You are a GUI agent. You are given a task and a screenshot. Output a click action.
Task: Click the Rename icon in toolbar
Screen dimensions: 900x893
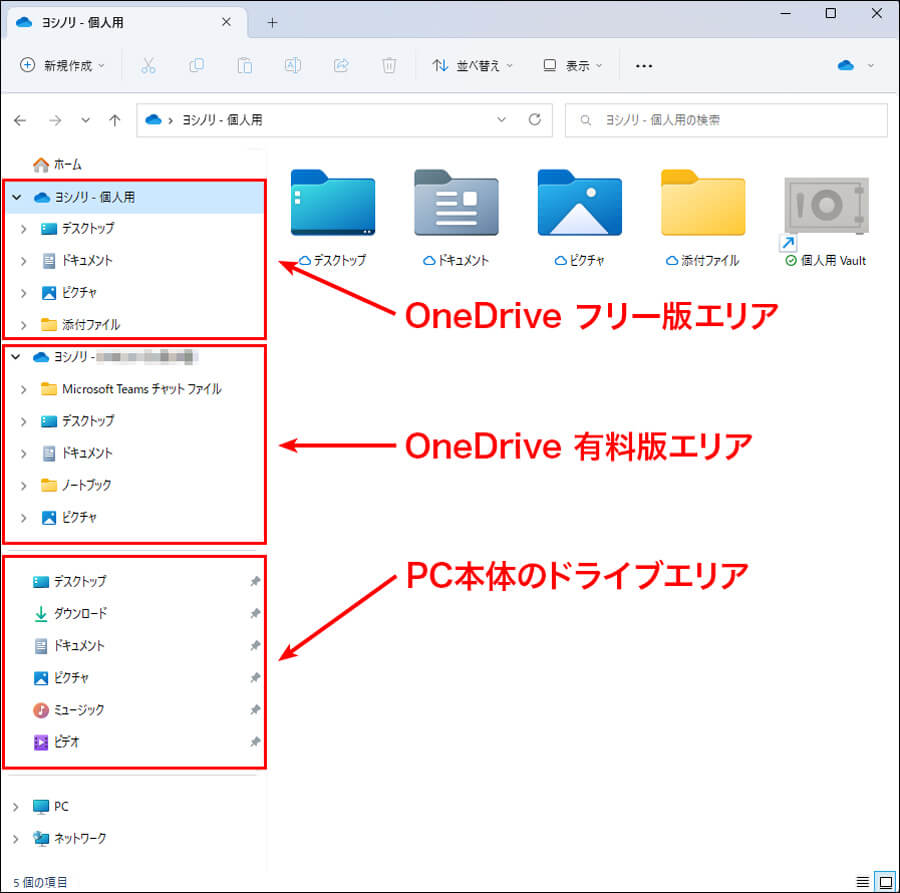293,66
